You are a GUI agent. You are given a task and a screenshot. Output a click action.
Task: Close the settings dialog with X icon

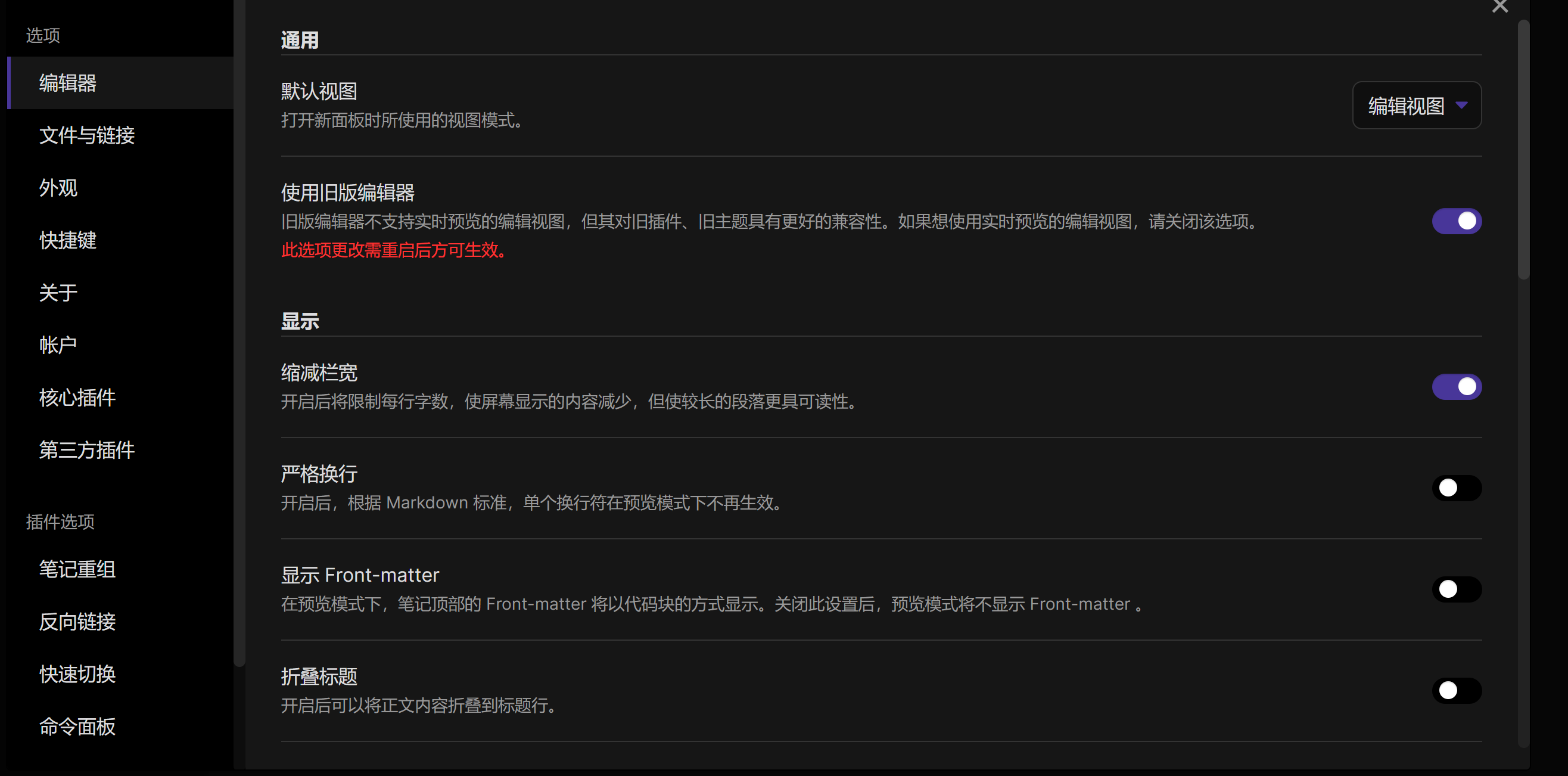[x=1500, y=6]
